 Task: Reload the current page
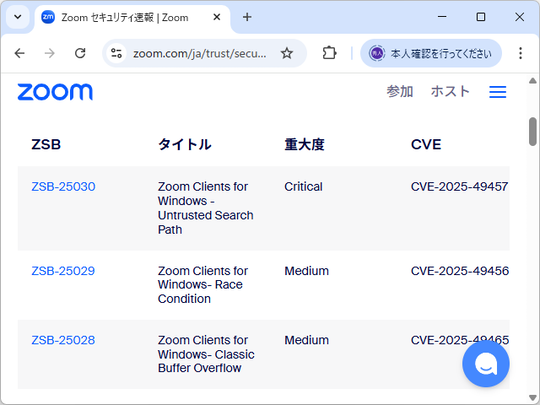[x=80, y=53]
